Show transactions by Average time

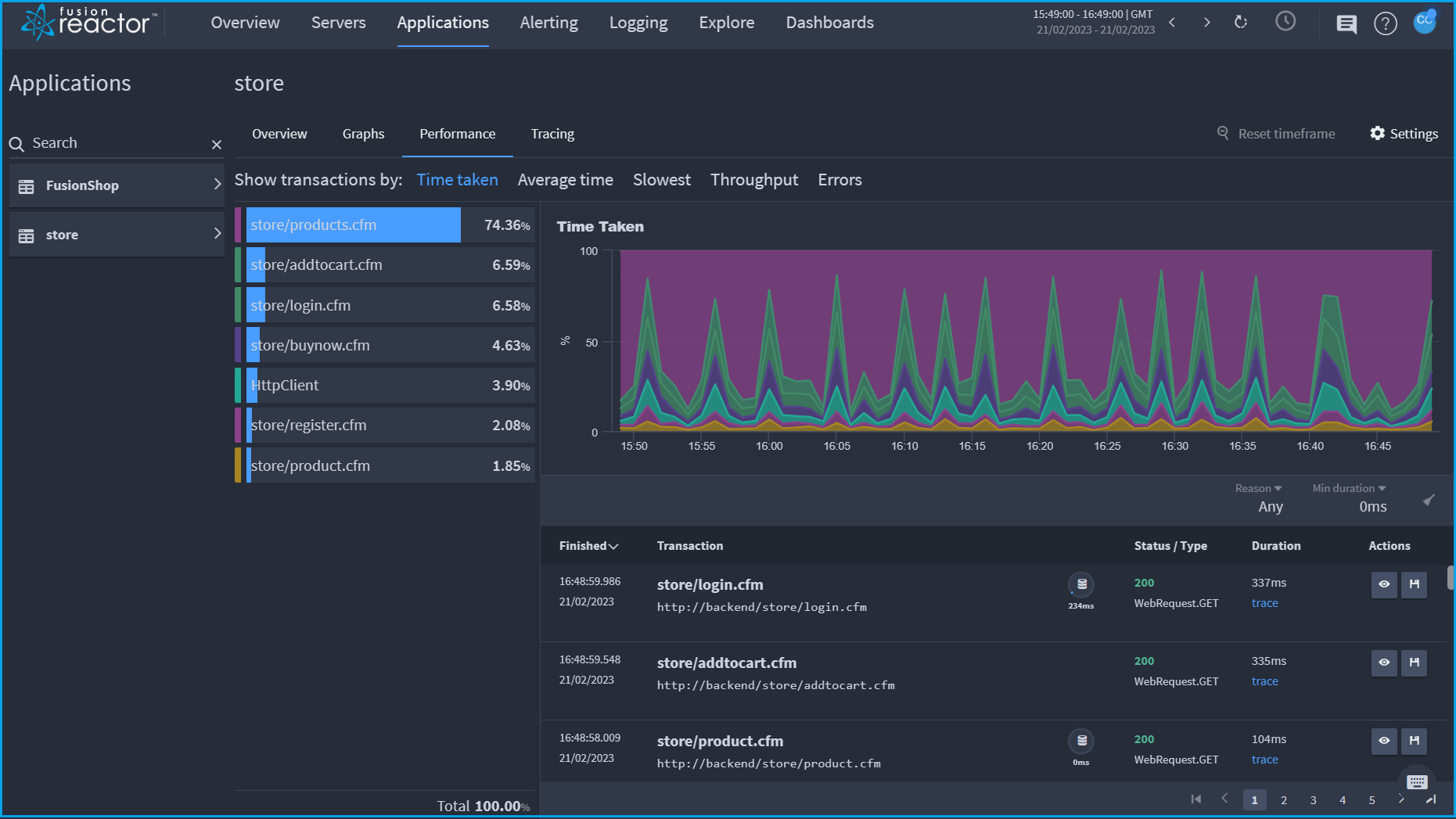tap(565, 180)
